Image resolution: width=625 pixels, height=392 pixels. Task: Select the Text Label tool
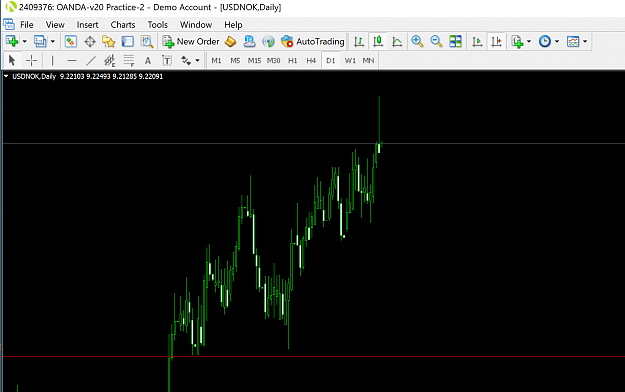[x=167, y=61]
